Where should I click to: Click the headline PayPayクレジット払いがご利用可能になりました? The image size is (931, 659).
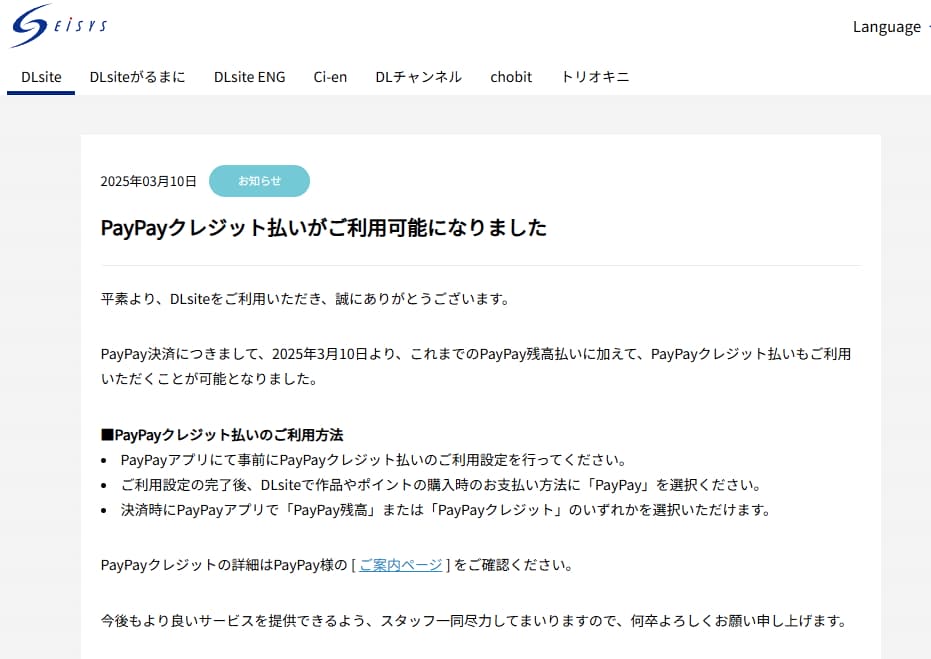(x=324, y=228)
